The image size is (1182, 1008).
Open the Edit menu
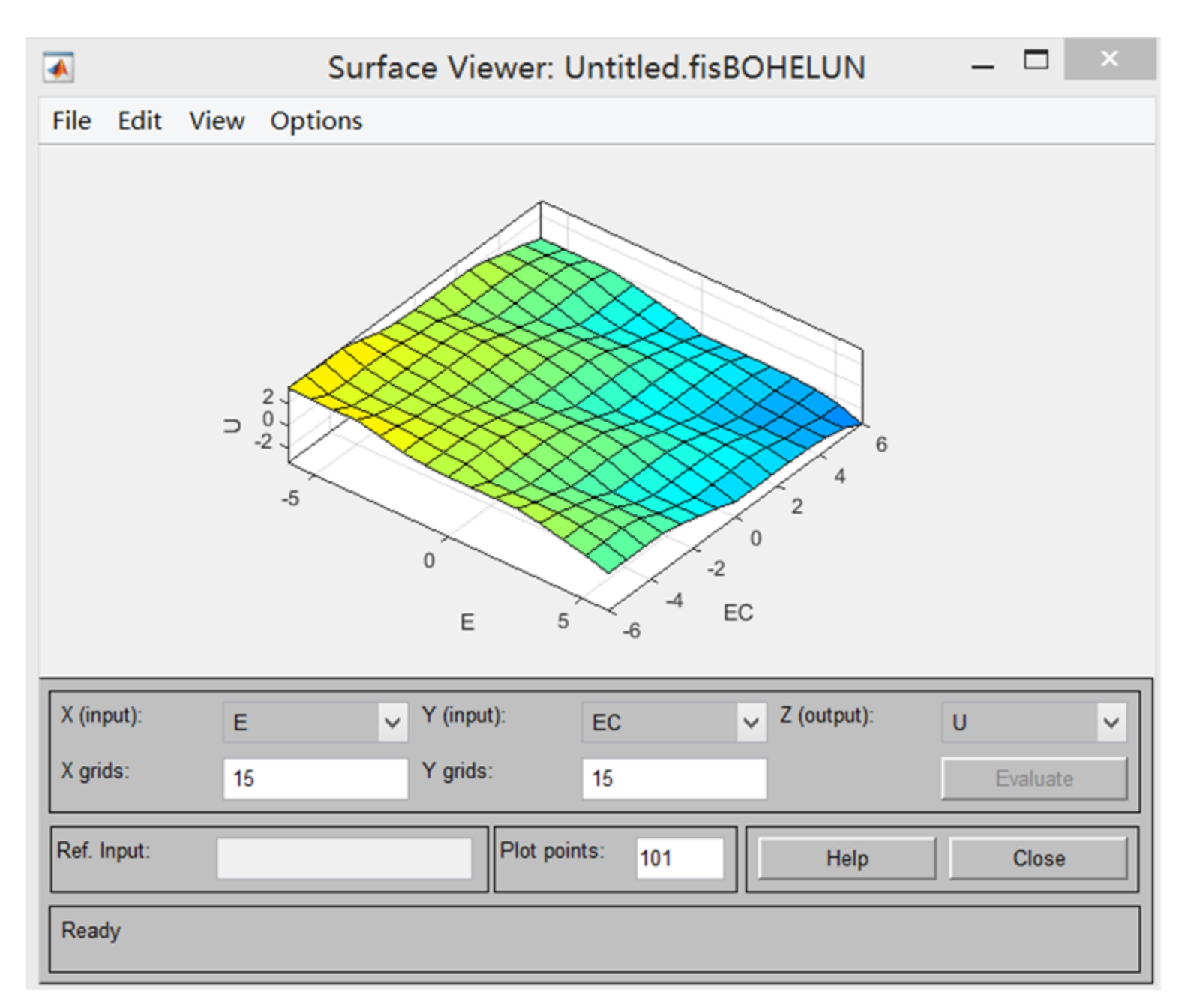(x=139, y=121)
